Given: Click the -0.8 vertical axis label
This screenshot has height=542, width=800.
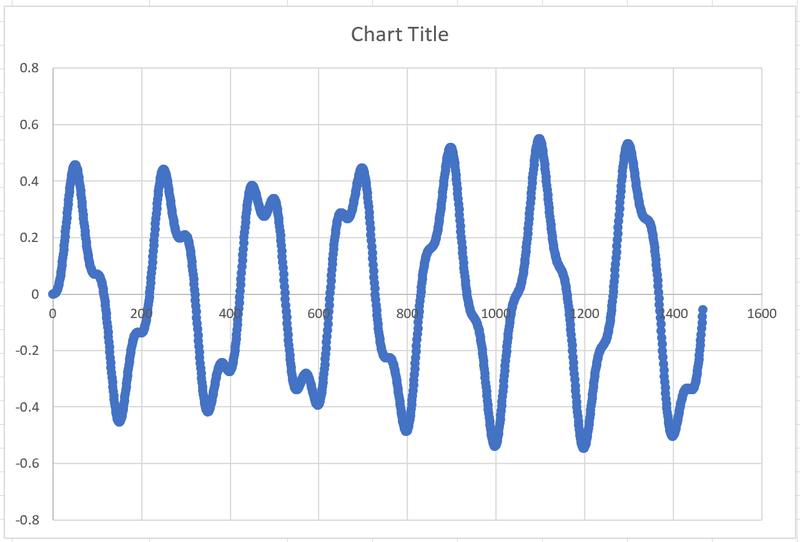Looking at the screenshot, I should pyautogui.click(x=27, y=520).
